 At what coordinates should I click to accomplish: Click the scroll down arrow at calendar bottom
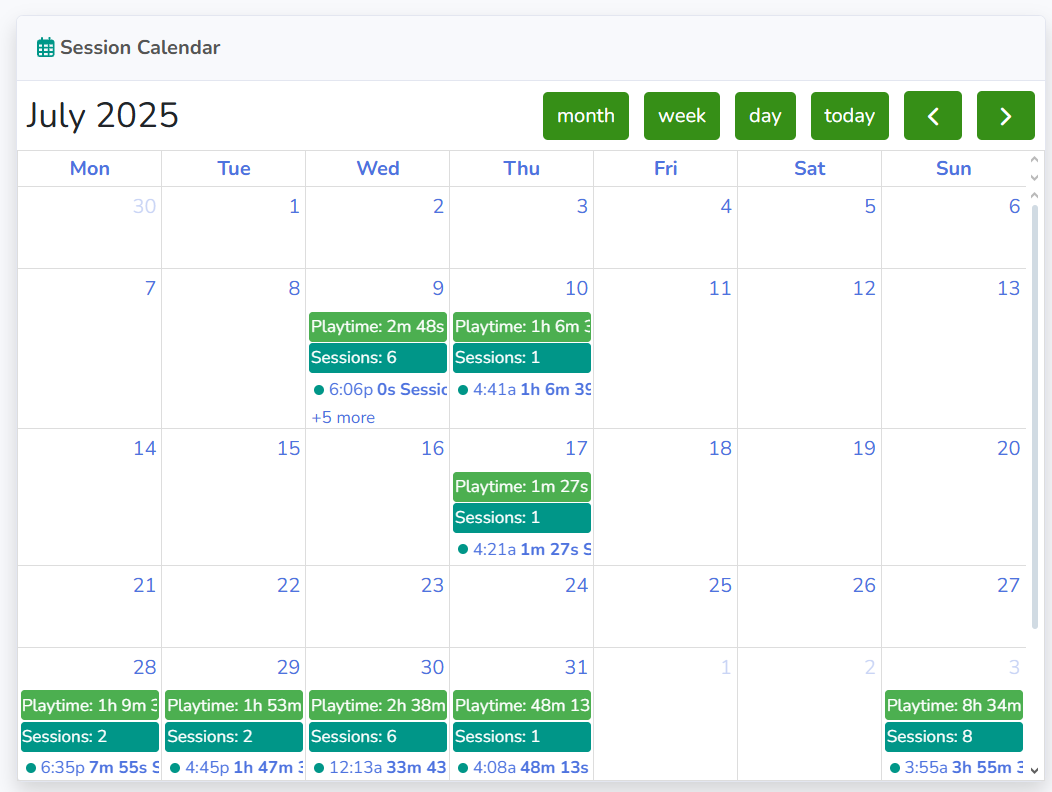click(1035, 771)
